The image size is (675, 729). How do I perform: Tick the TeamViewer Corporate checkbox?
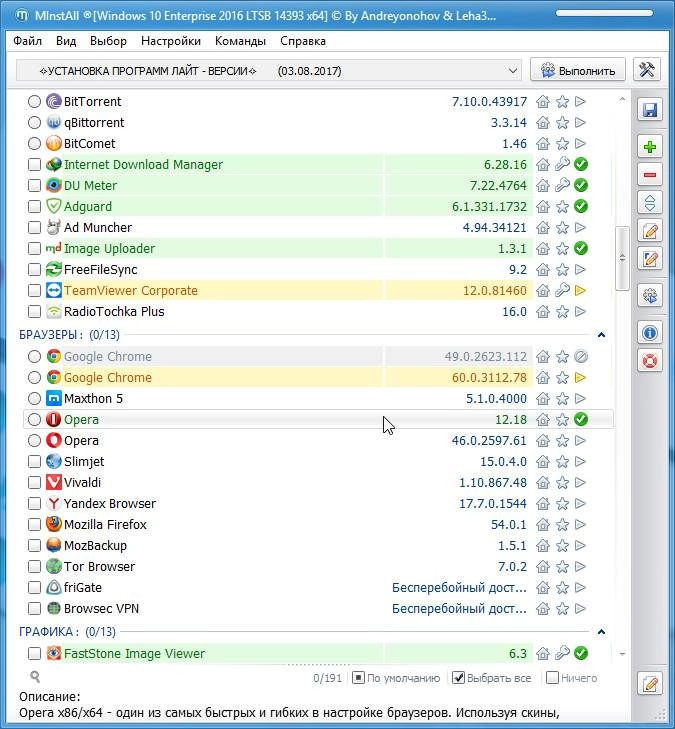pyautogui.click(x=34, y=291)
